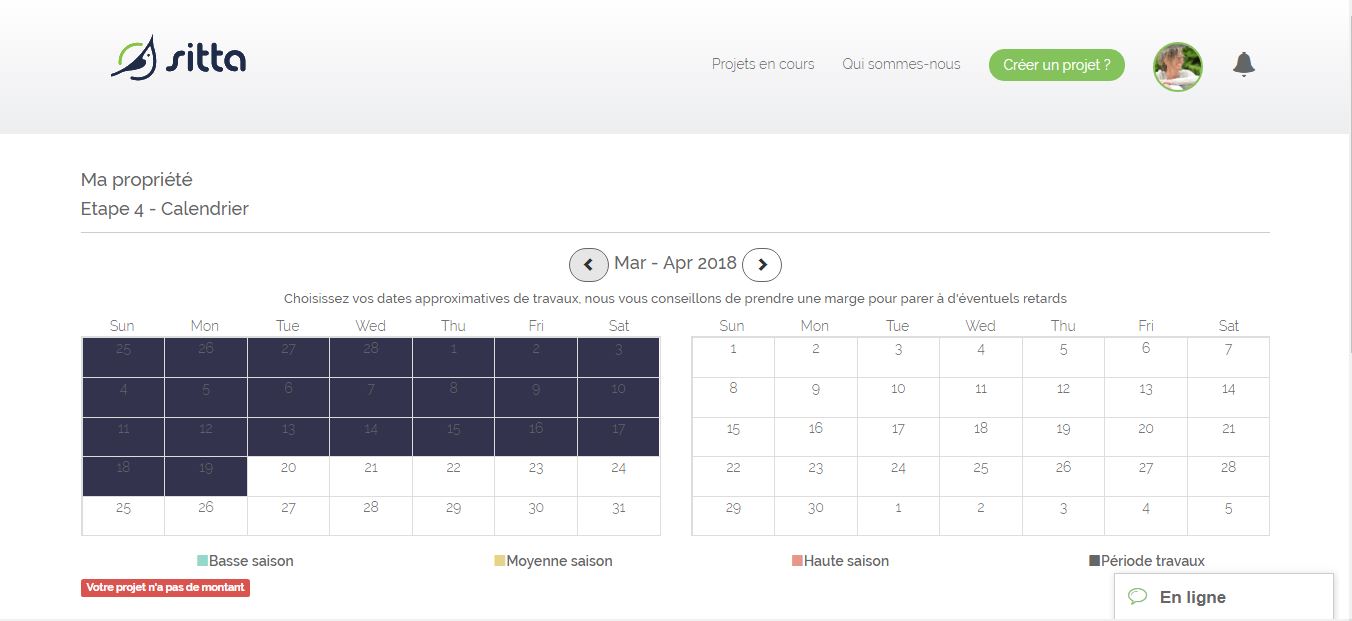Select March 26 in the bottom row of the left calendar
The width and height of the screenshot is (1352, 621).
[x=206, y=516]
